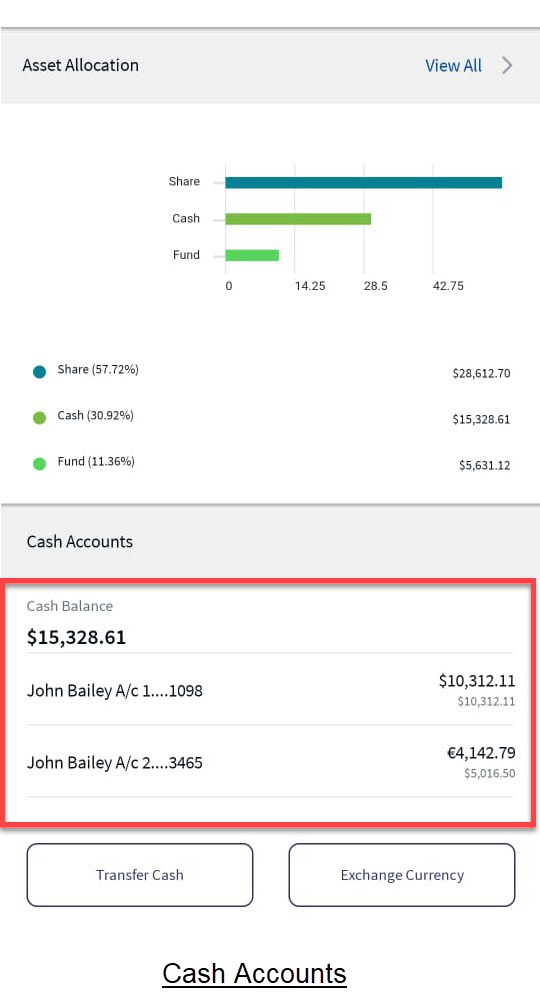
Task: Click the teal Share legend dot
Action: tap(40, 372)
